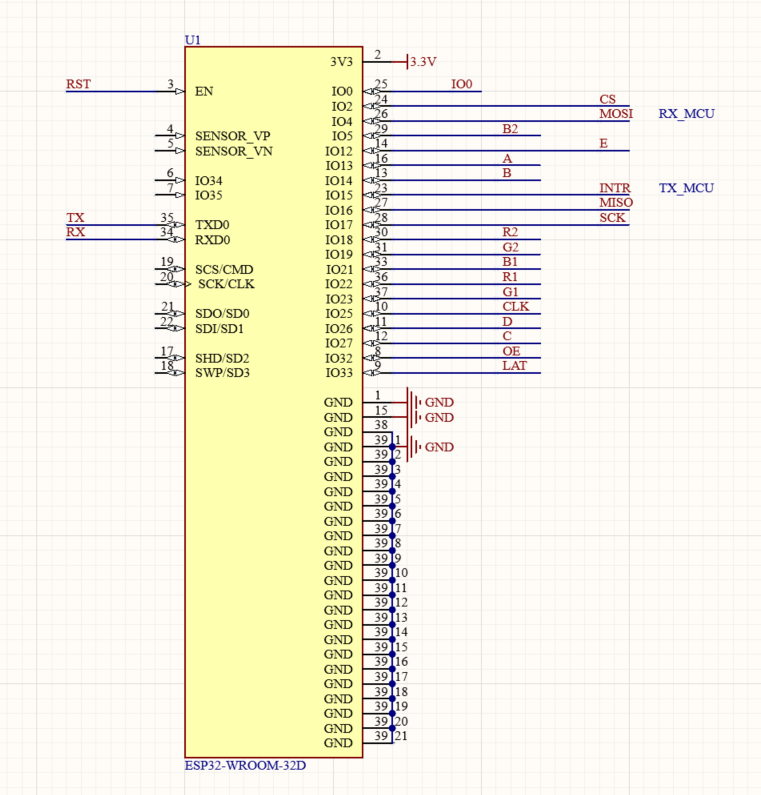Select the SENSOR_VN pin name
Image resolution: width=761 pixels, height=795 pixels.
click(x=234, y=151)
